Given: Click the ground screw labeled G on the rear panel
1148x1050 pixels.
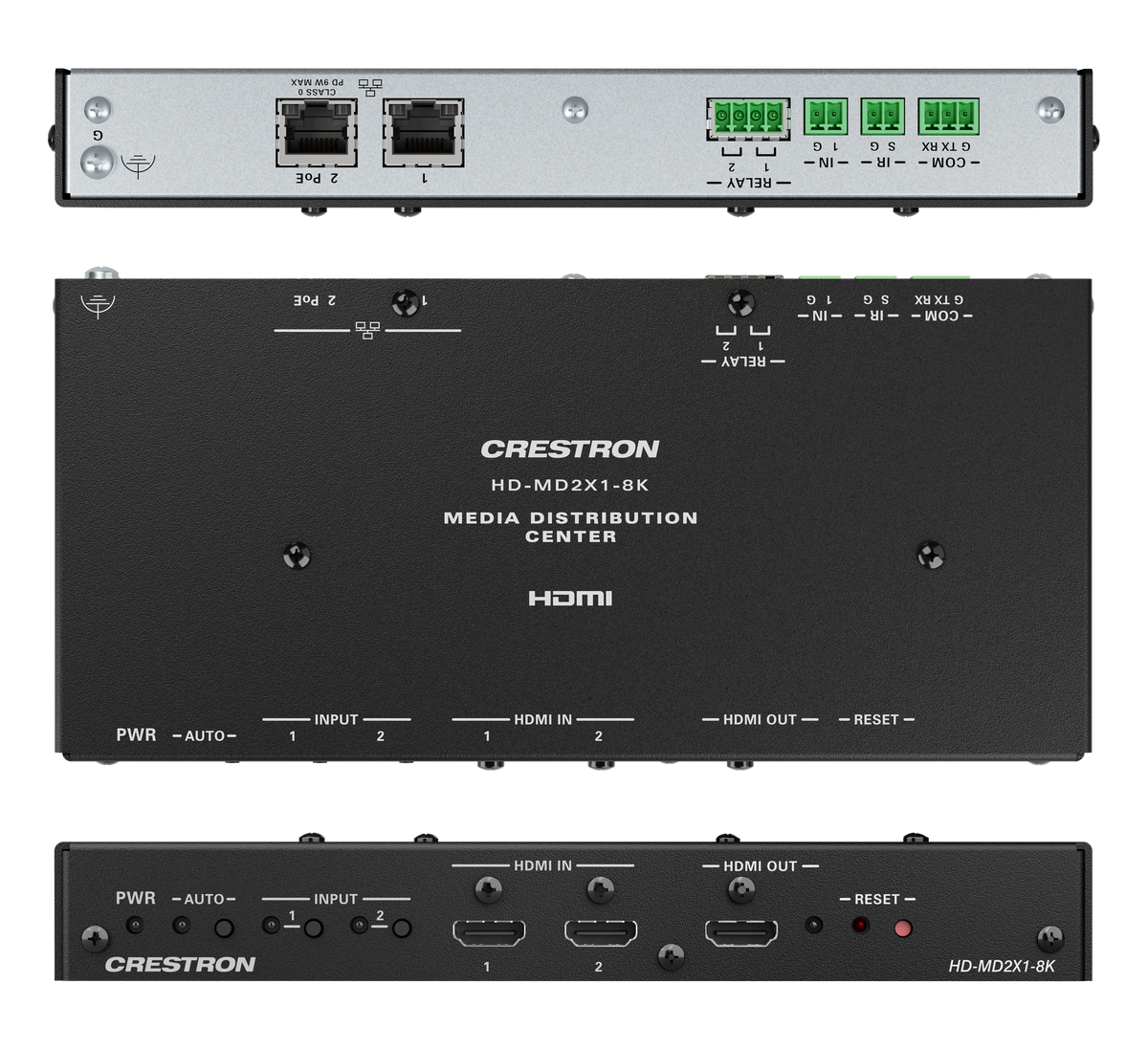Looking at the screenshot, I should pos(97,162).
